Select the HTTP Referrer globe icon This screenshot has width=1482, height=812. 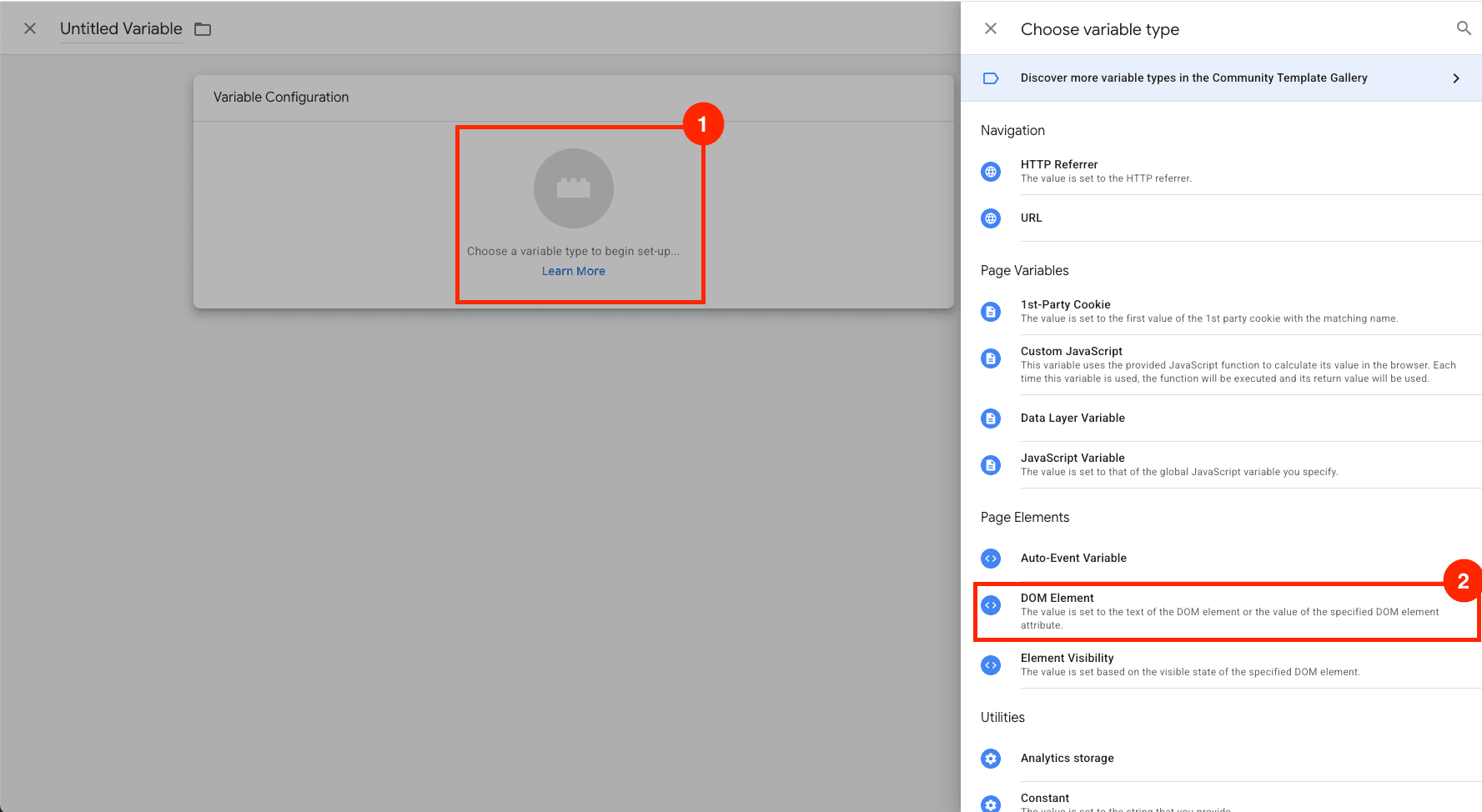coord(991,172)
